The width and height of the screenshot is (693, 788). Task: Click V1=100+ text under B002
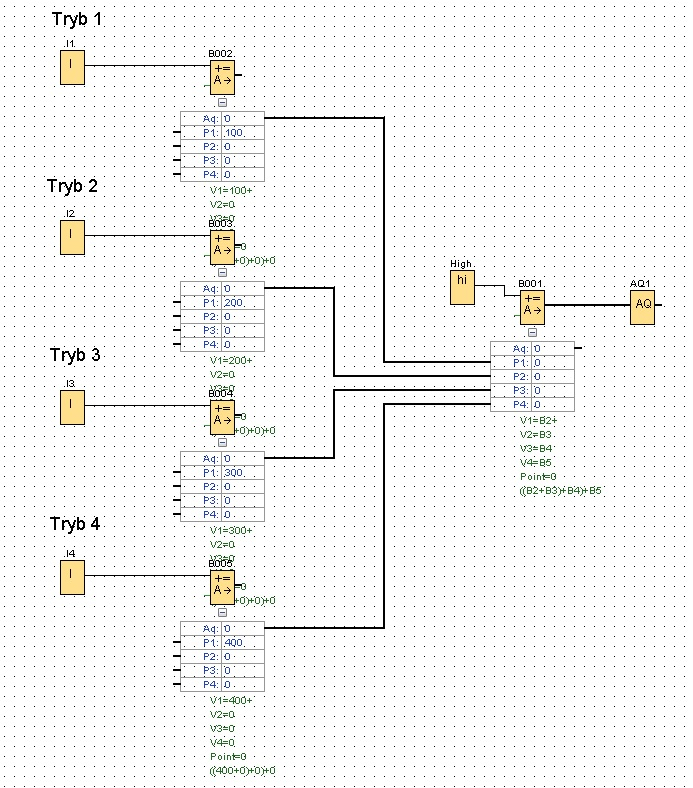pos(231,190)
